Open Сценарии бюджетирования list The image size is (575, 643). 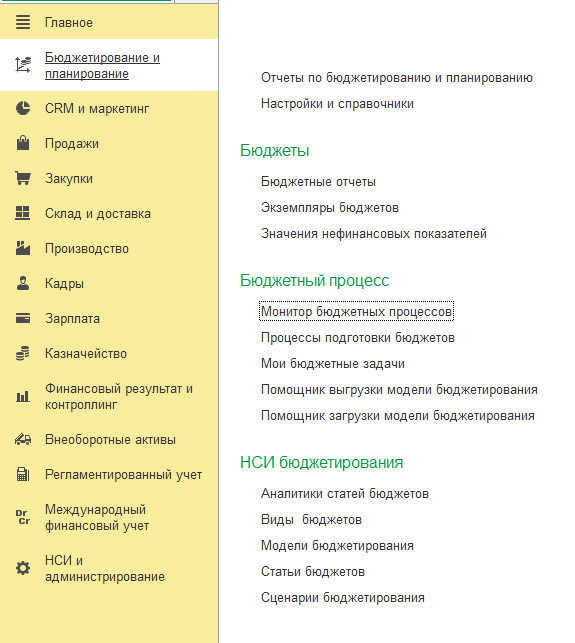[x=343, y=597]
